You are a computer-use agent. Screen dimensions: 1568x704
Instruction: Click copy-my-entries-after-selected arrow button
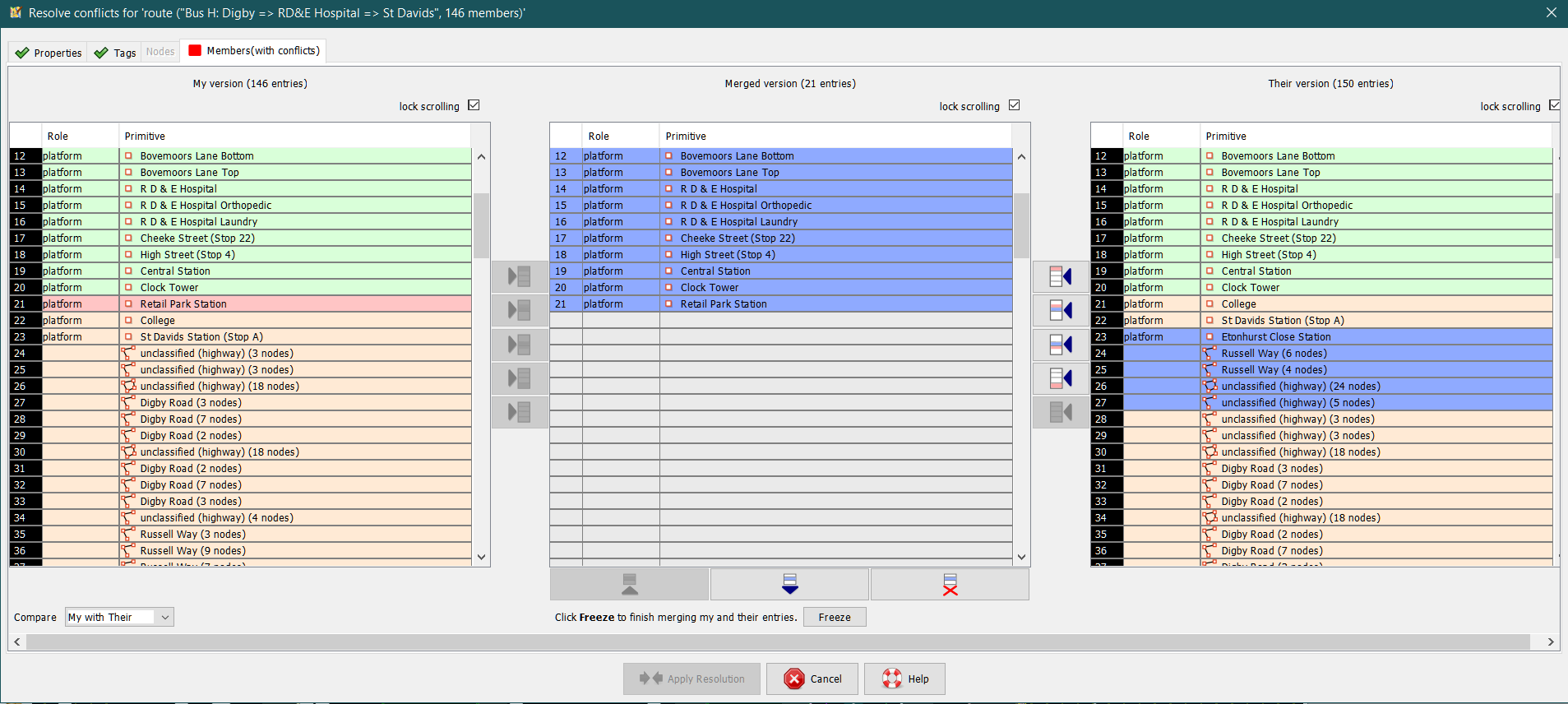pyautogui.click(x=520, y=344)
